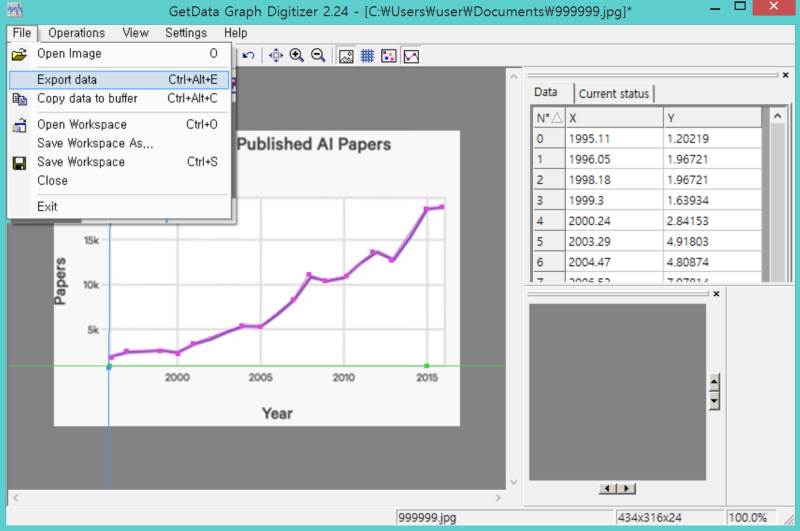This screenshot has height=531, width=800.
Task: Click the data table scroll-up arrow
Action: (x=778, y=116)
